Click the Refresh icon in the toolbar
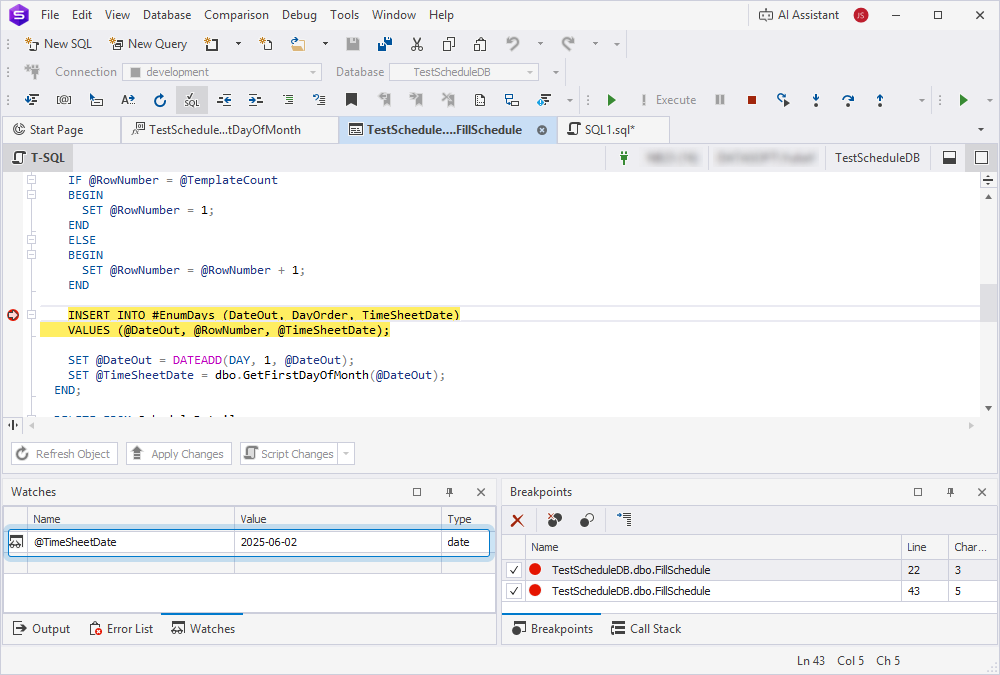This screenshot has width=1000, height=675. [x=160, y=100]
